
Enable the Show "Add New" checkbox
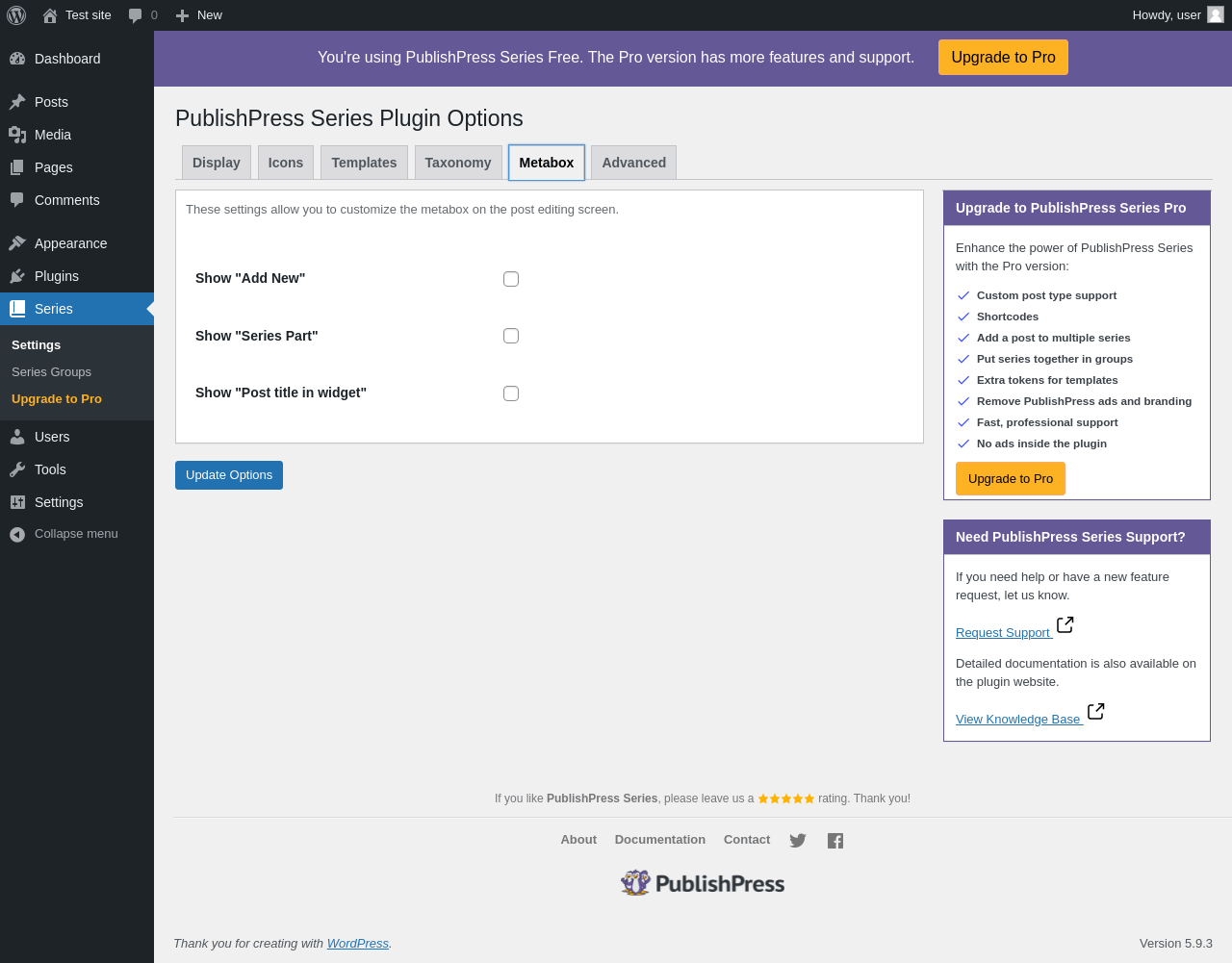(511, 279)
